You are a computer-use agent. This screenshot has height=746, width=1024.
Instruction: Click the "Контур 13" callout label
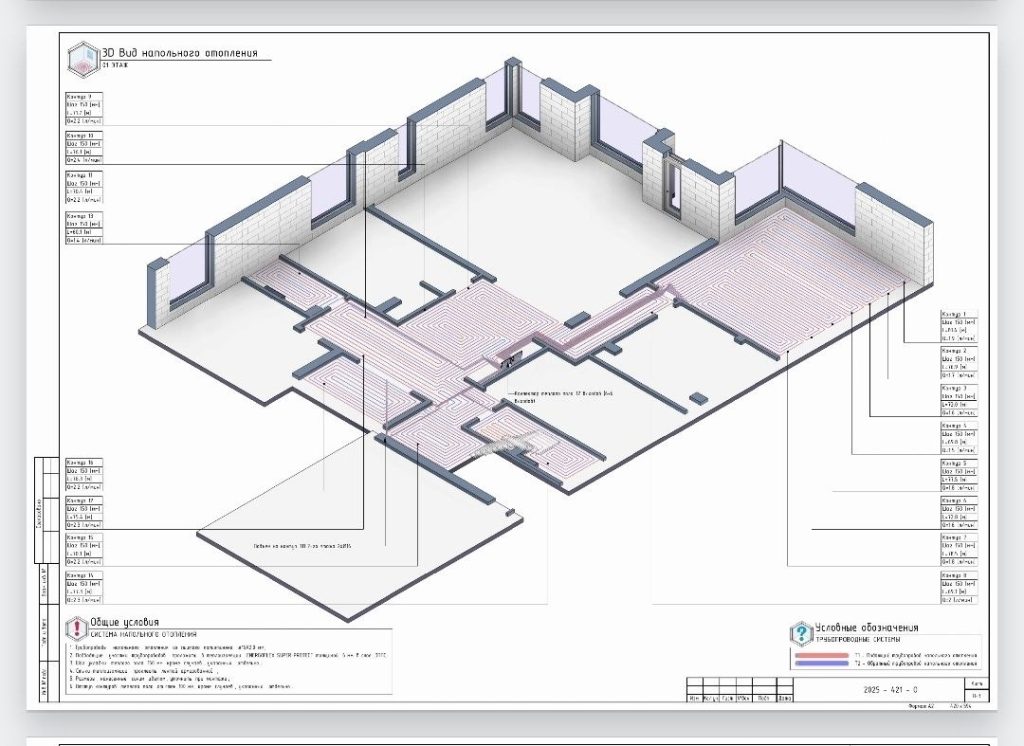(x=84, y=228)
